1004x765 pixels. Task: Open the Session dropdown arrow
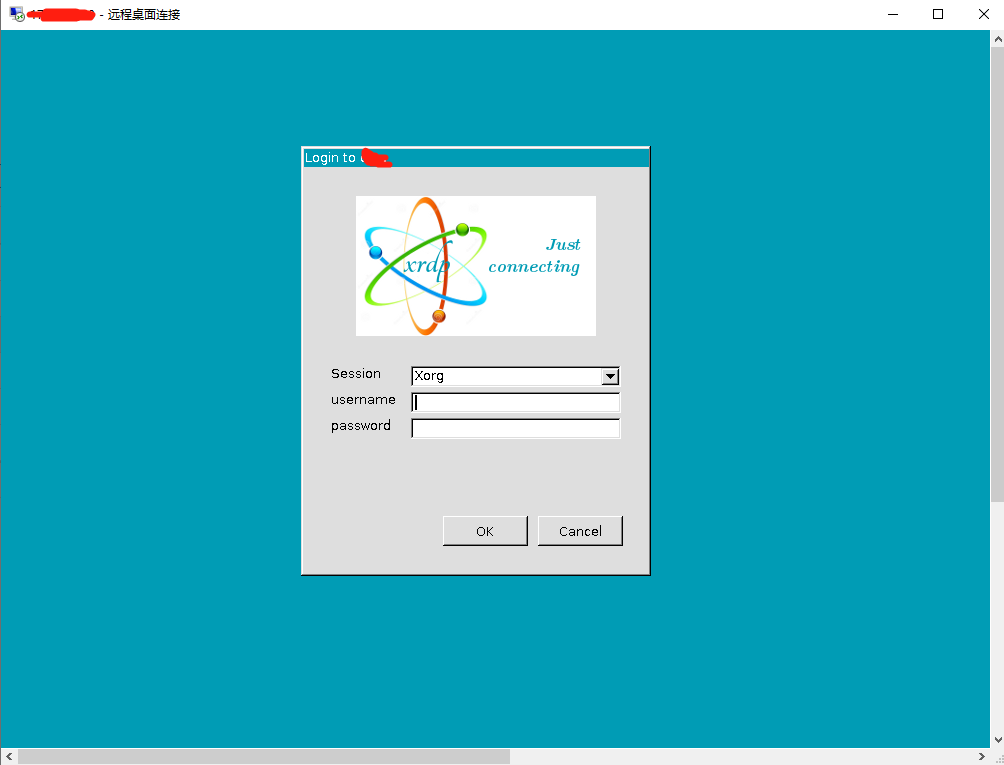610,376
